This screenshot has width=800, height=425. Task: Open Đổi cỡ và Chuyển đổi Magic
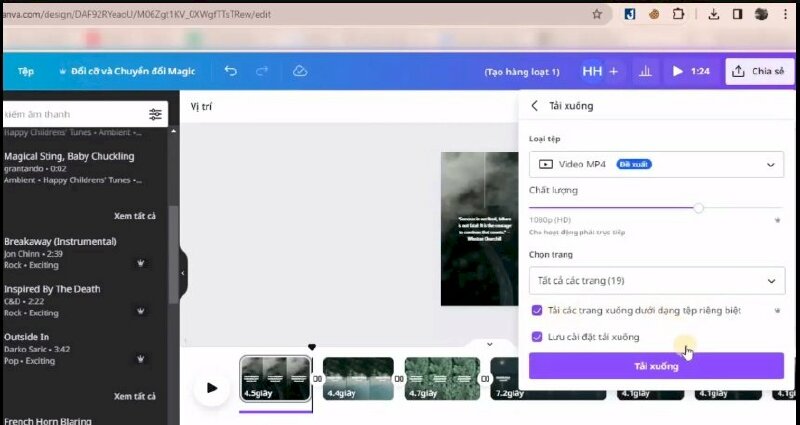pyautogui.click(x=127, y=71)
